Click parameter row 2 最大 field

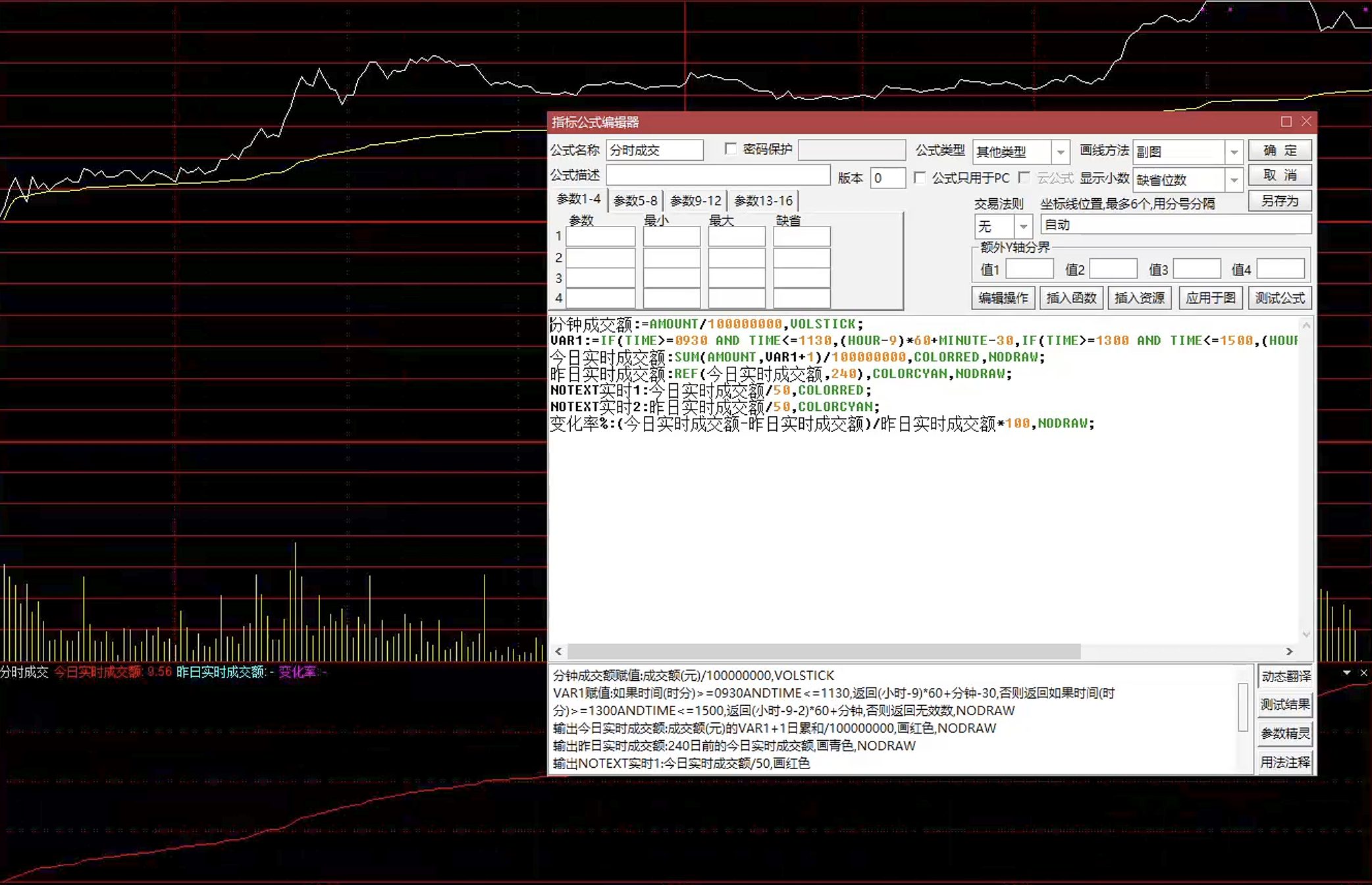737,257
